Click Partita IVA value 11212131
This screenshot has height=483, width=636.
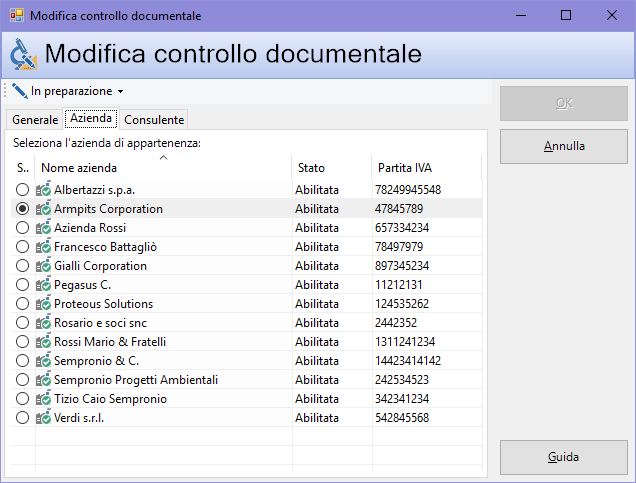coord(399,285)
